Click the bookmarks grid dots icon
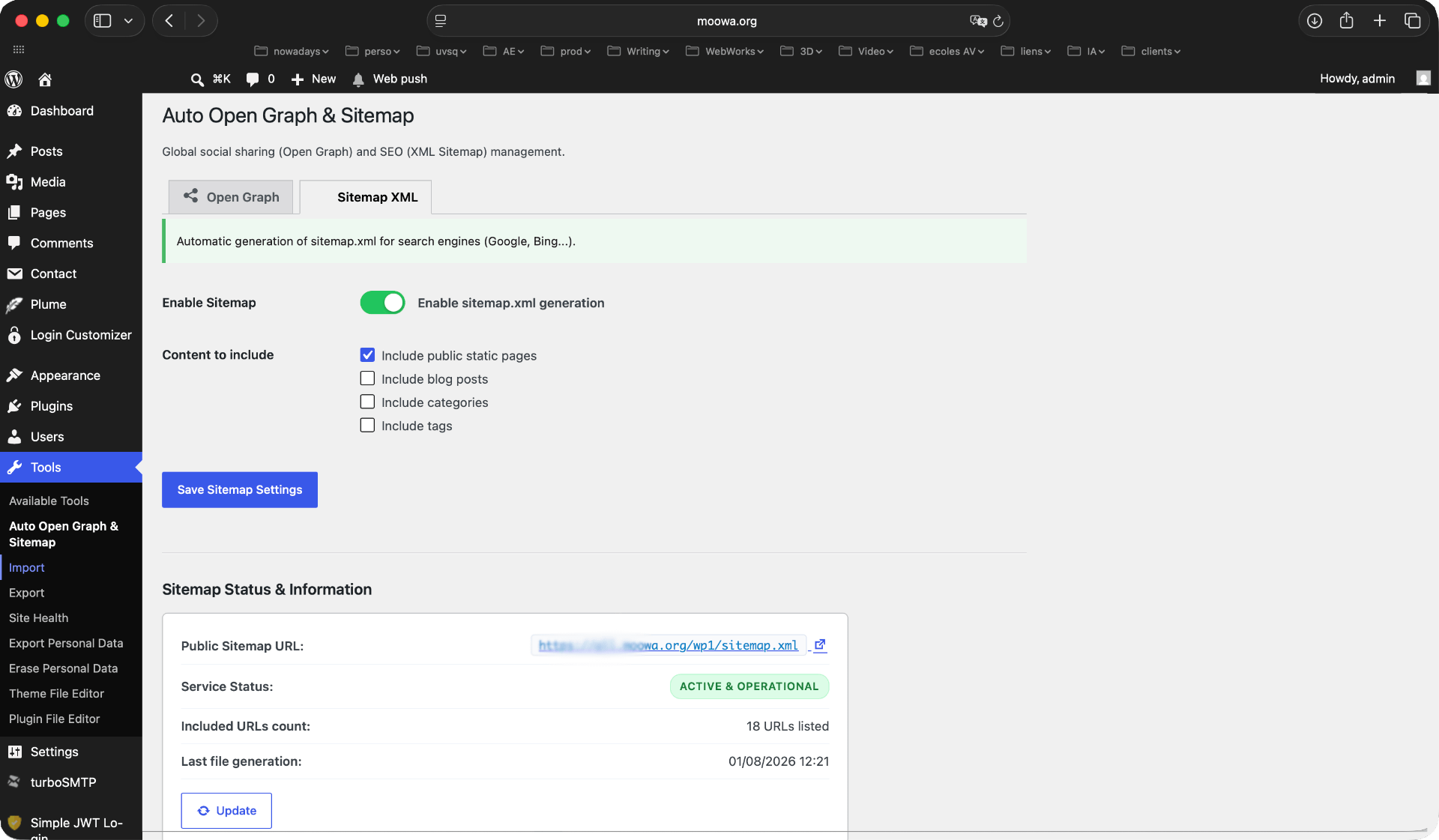The height and width of the screenshot is (840, 1439). tap(19, 49)
